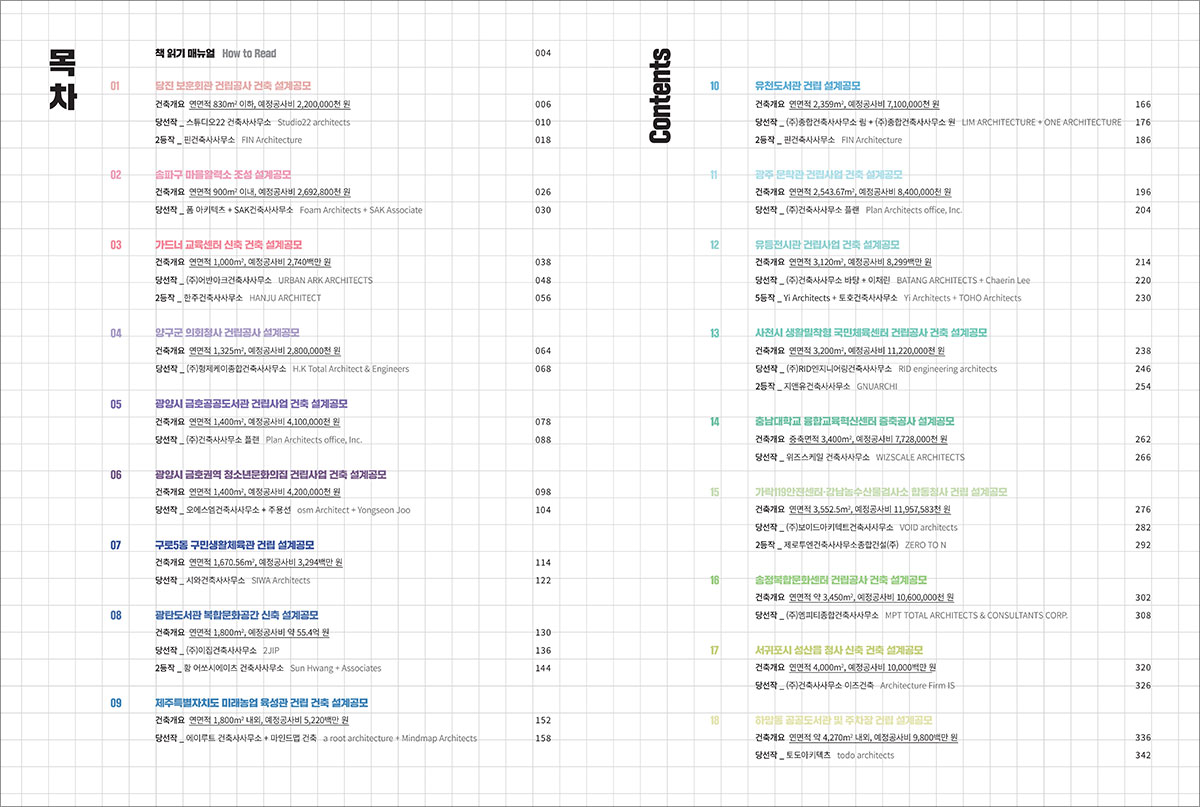Click page number '144'

pos(543,668)
